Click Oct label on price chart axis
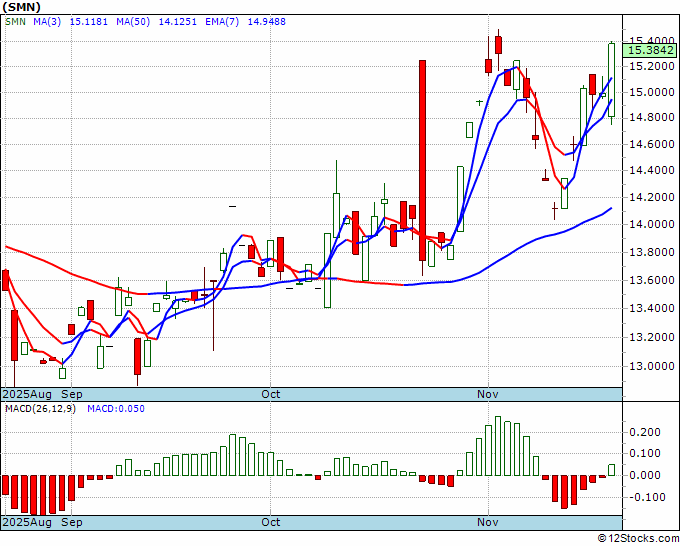Screen dimensions: 680x546 click(271, 394)
